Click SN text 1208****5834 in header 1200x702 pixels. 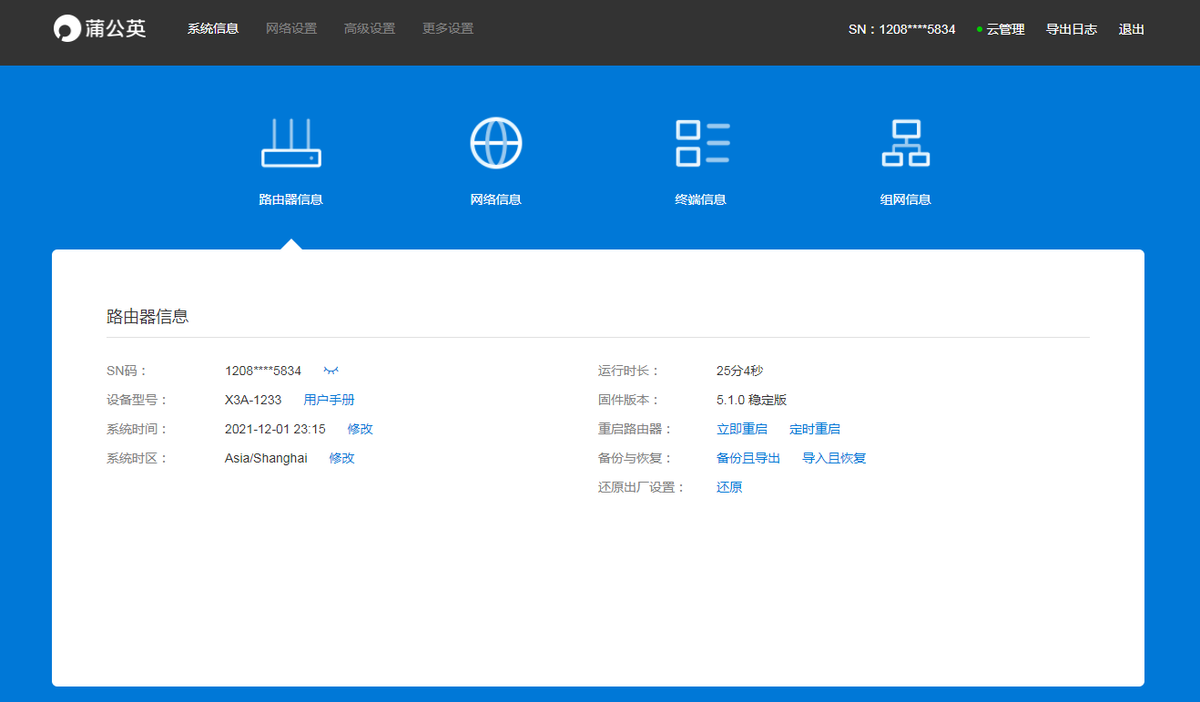click(x=902, y=30)
